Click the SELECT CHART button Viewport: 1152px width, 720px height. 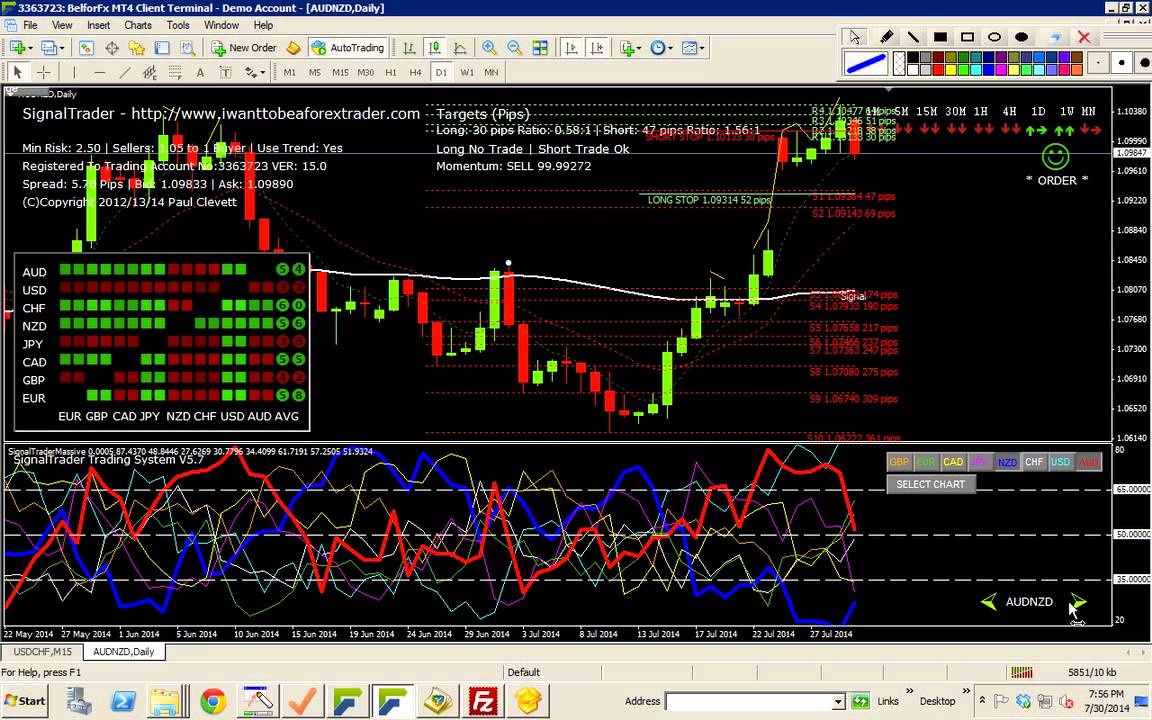pyautogui.click(x=930, y=484)
